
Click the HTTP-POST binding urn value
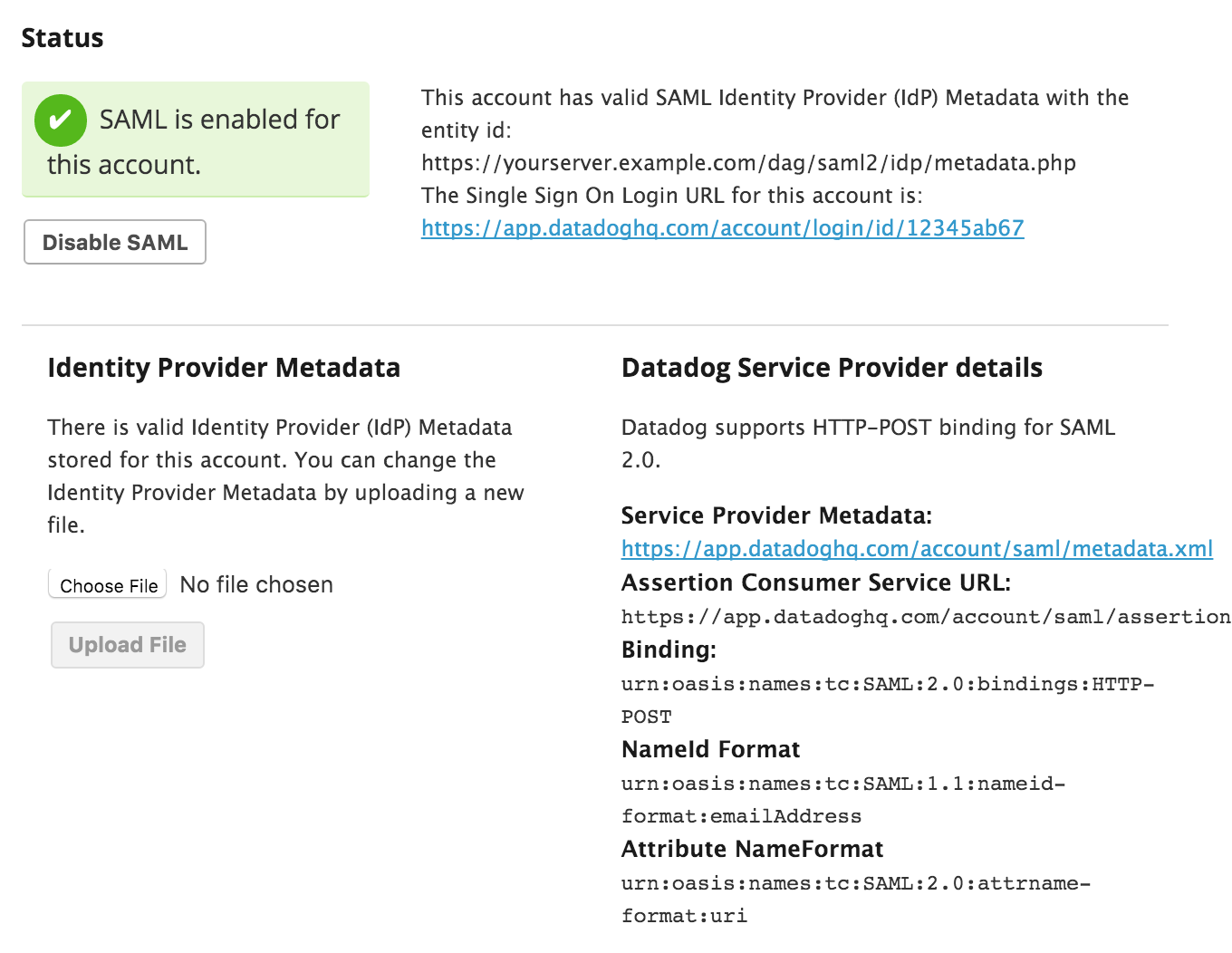coord(887,685)
